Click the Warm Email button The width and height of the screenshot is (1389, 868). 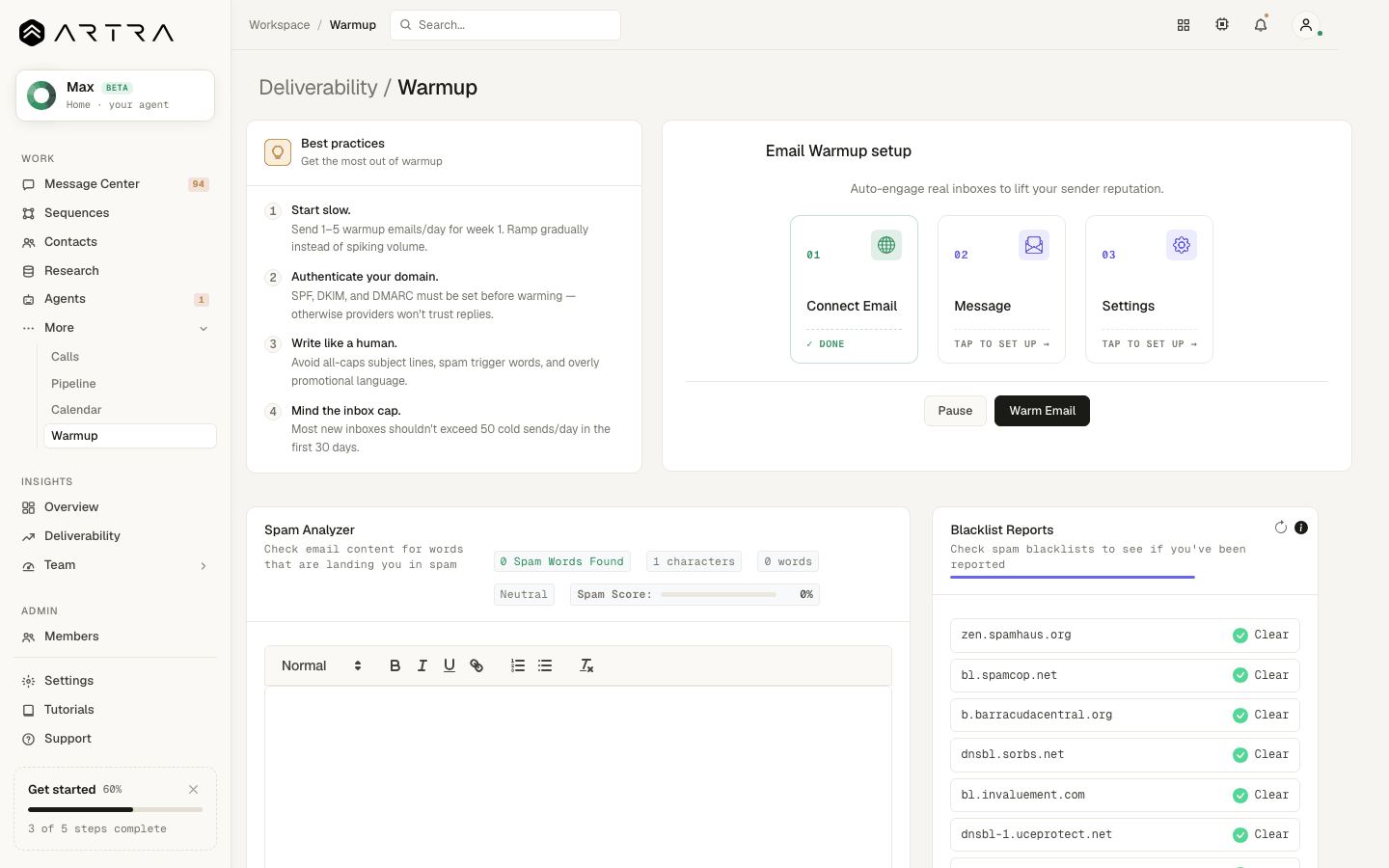click(x=1042, y=411)
